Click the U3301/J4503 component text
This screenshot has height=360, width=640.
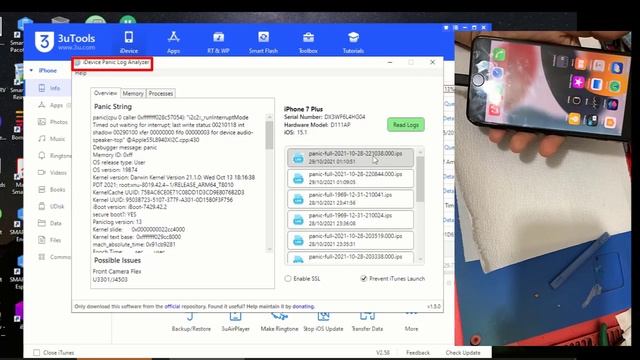point(110,280)
